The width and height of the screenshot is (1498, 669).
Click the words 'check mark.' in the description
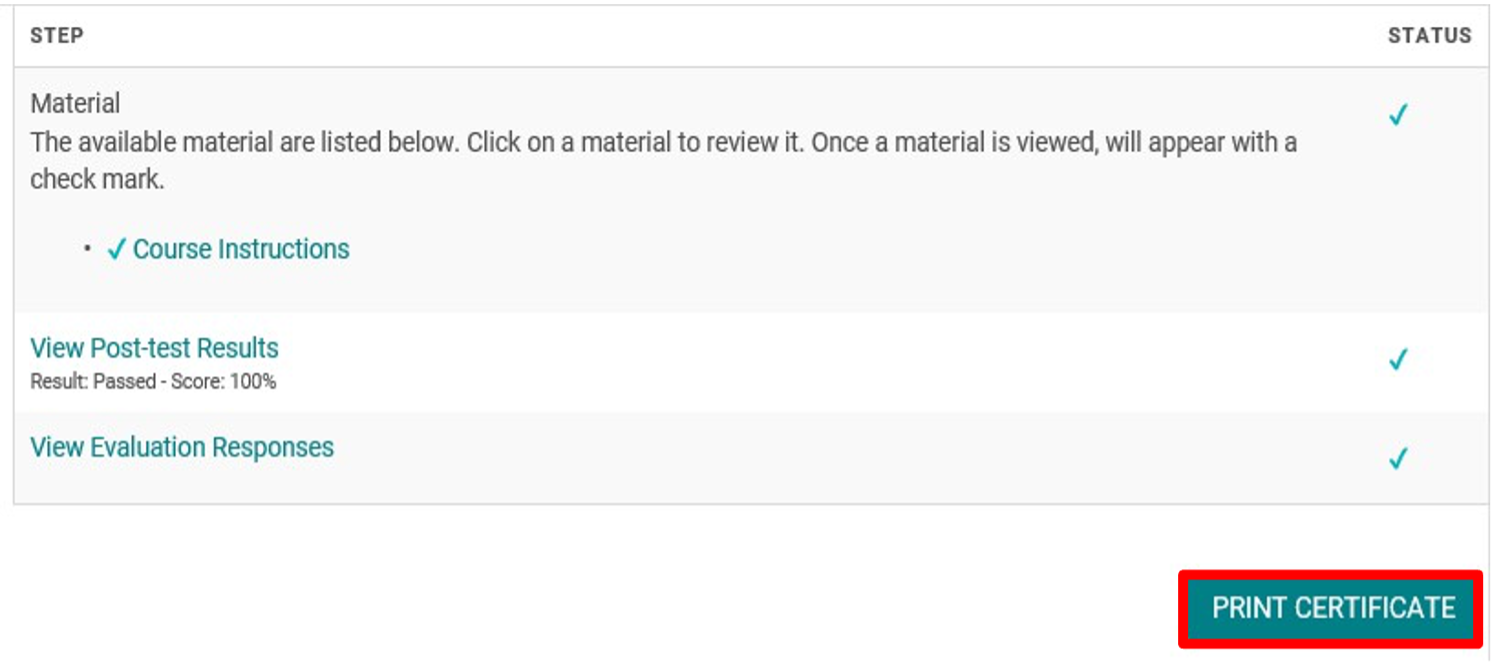tap(96, 180)
